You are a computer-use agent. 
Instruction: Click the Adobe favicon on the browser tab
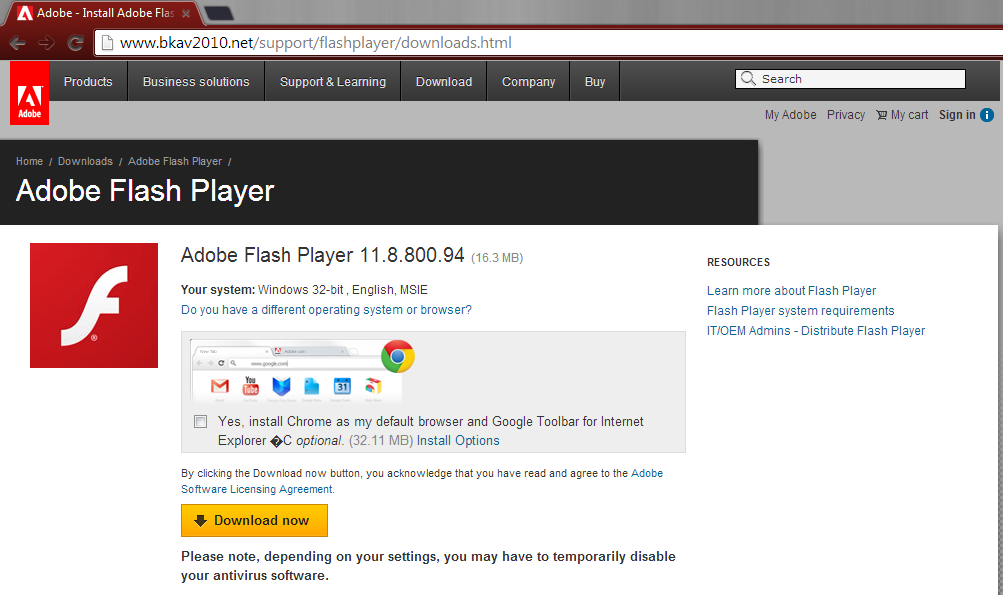(24, 13)
